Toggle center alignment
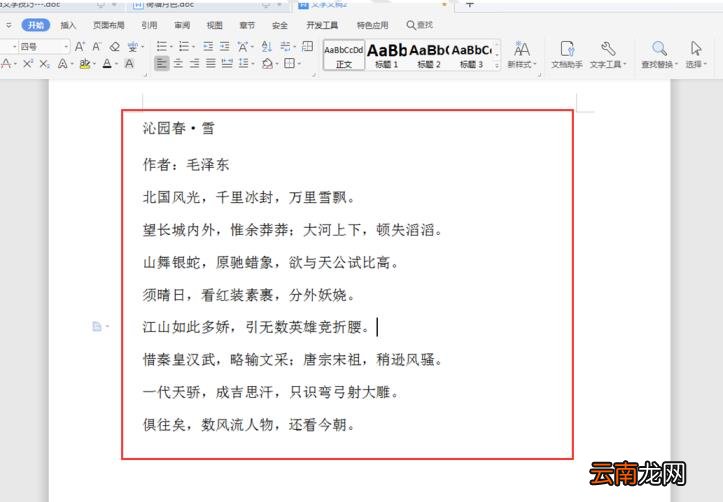This screenshot has width=723, height=502. click(178, 64)
